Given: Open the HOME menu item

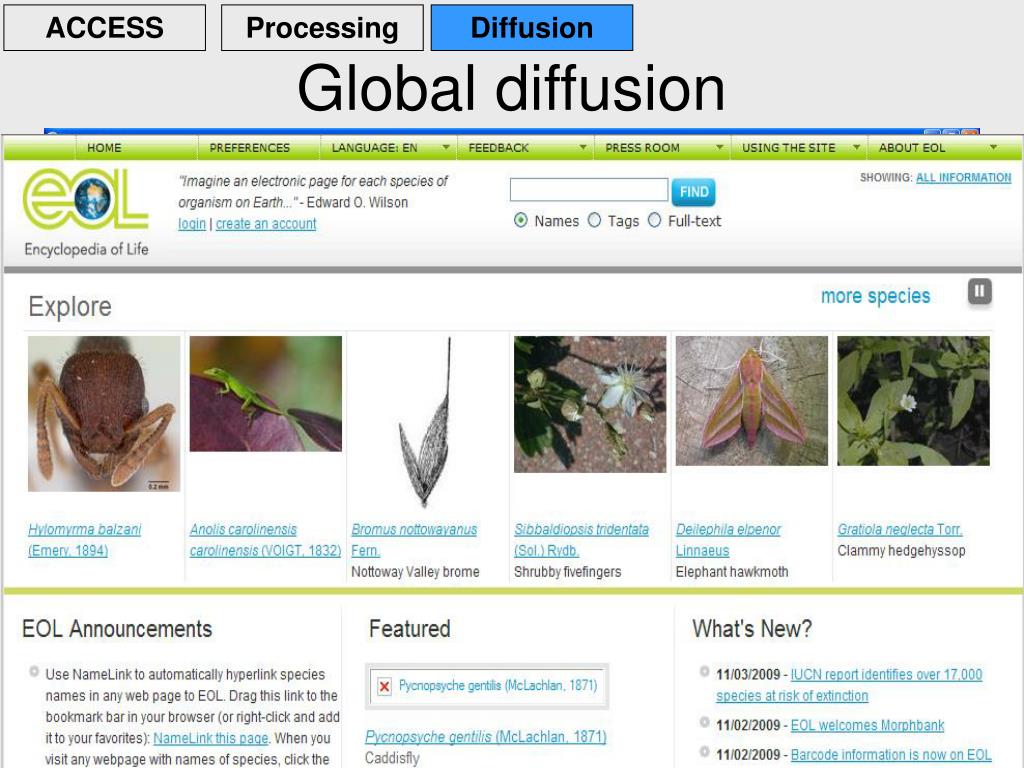Looking at the screenshot, I should 104,148.
